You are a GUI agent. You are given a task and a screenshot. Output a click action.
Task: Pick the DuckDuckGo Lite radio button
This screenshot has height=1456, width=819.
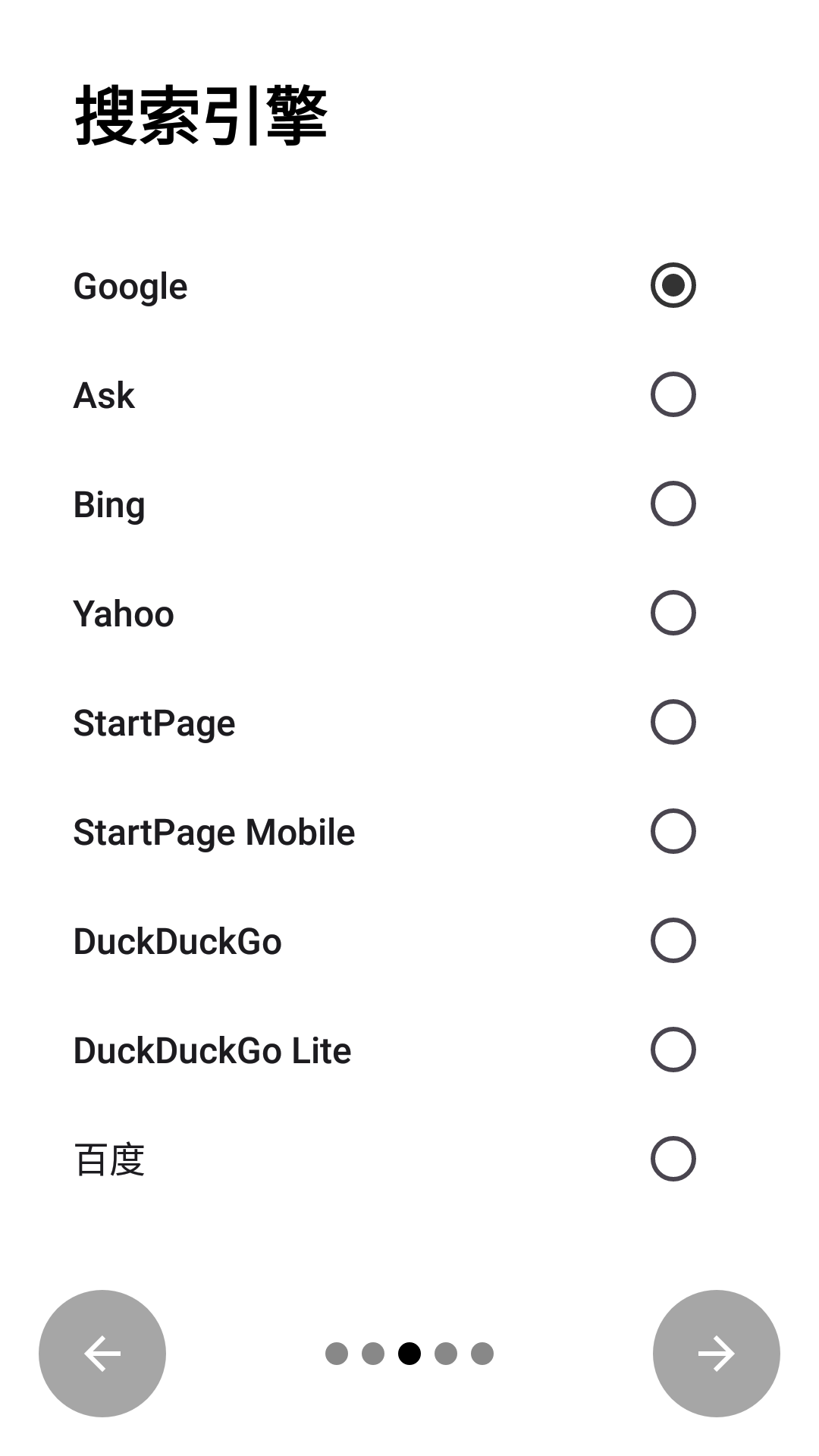point(673,1050)
